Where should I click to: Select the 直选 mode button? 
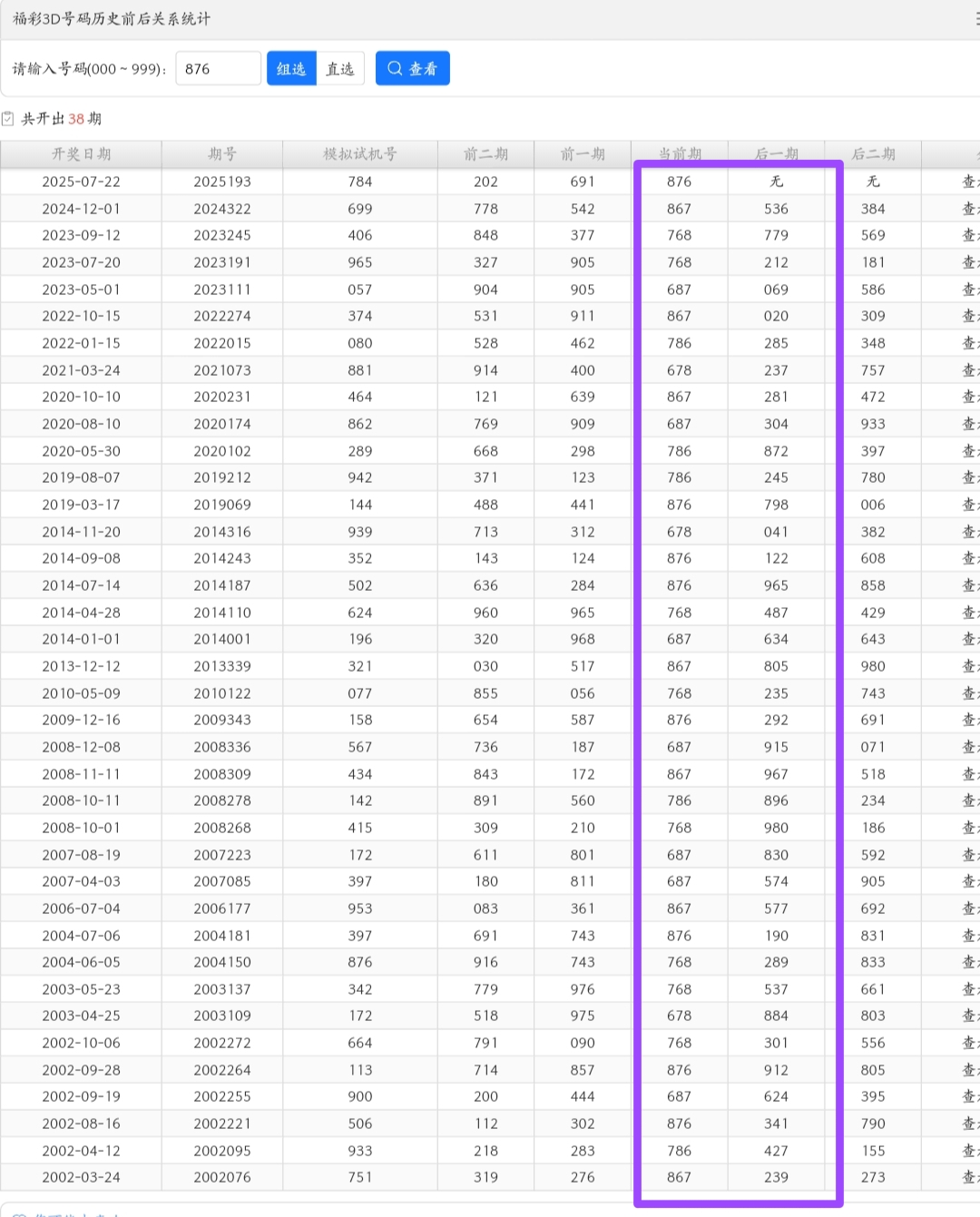(340, 69)
